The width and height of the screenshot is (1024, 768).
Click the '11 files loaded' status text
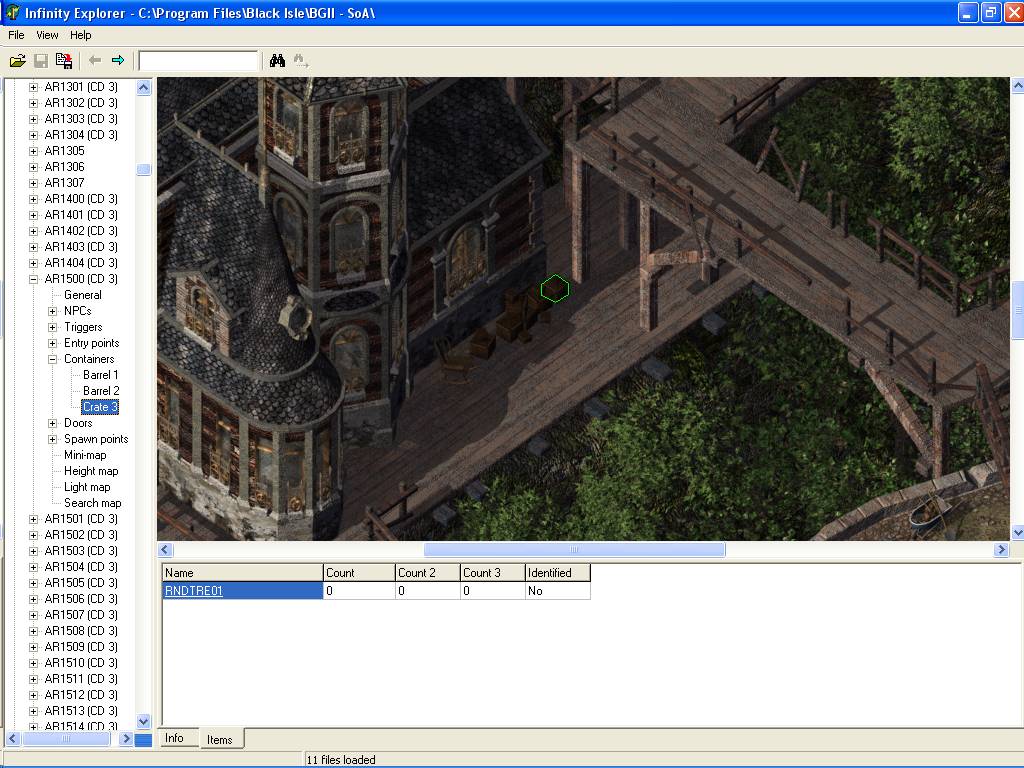pyautogui.click(x=341, y=760)
